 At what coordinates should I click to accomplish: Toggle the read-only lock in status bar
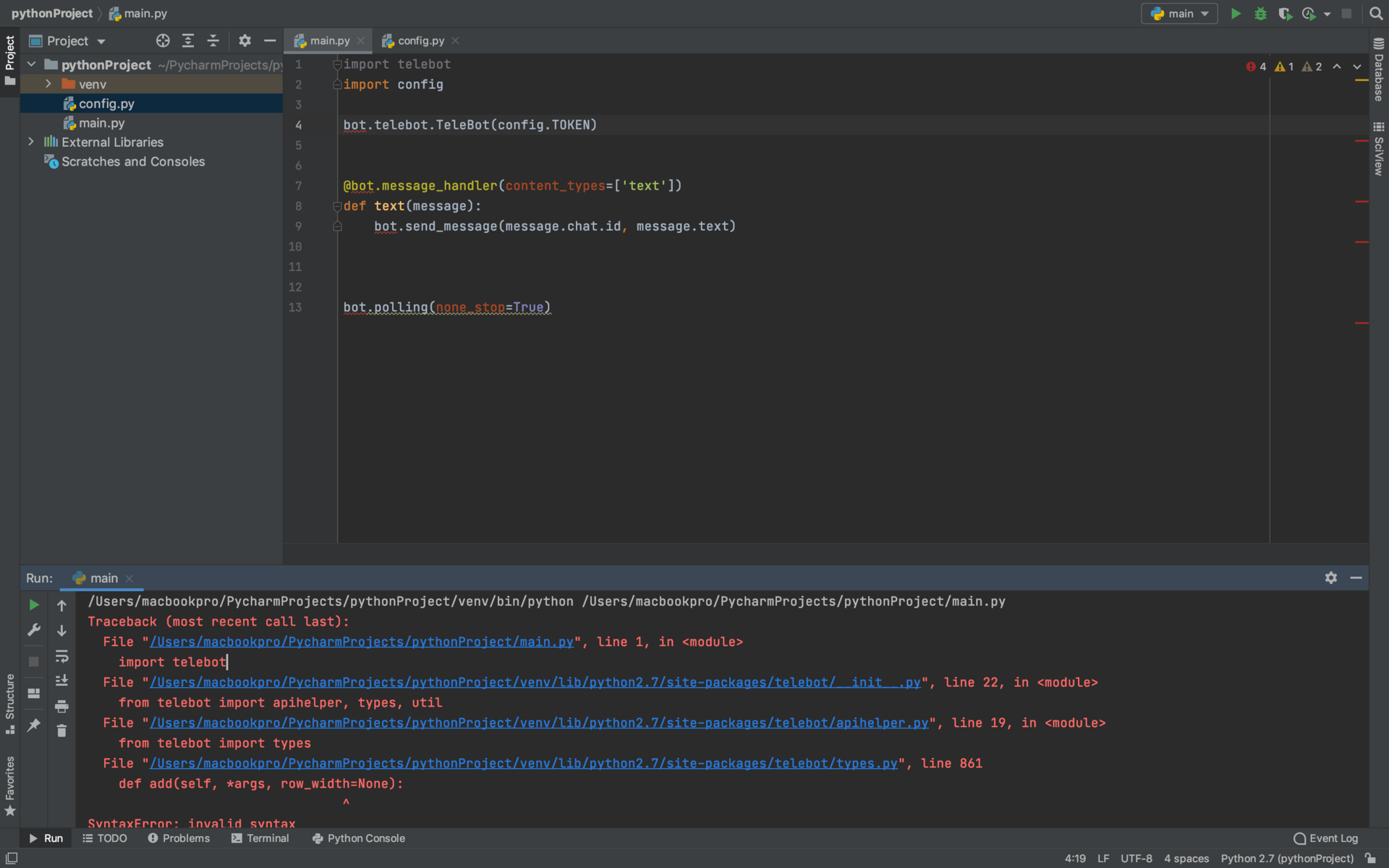(x=1371, y=859)
